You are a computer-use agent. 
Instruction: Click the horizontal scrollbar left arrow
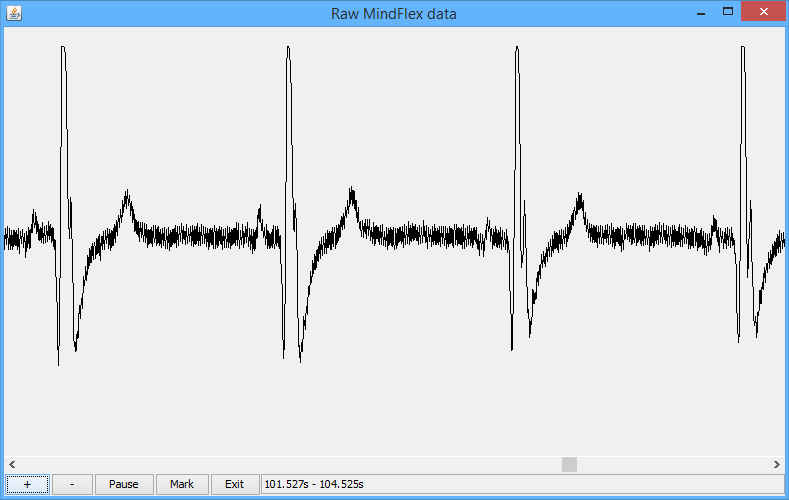12,464
